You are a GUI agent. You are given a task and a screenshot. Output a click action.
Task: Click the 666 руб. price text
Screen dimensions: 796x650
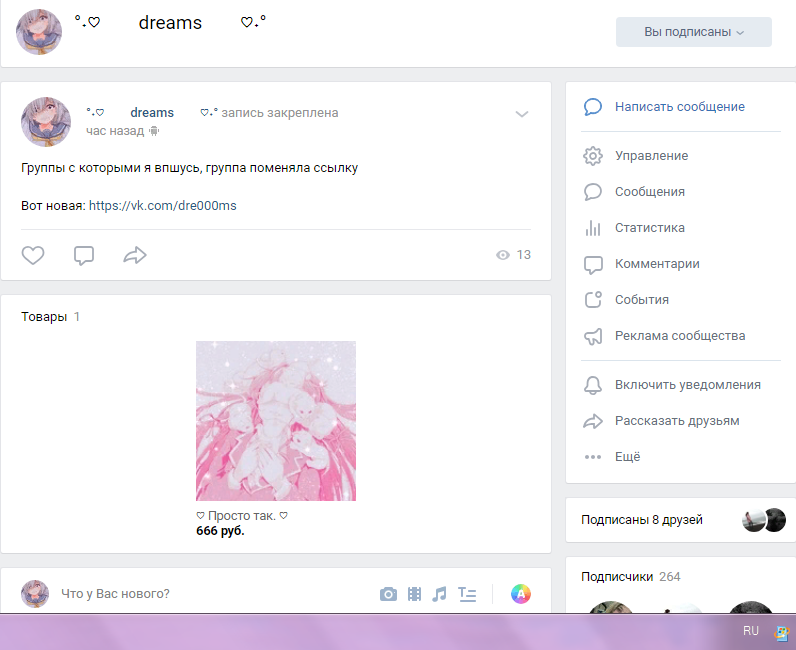220,531
